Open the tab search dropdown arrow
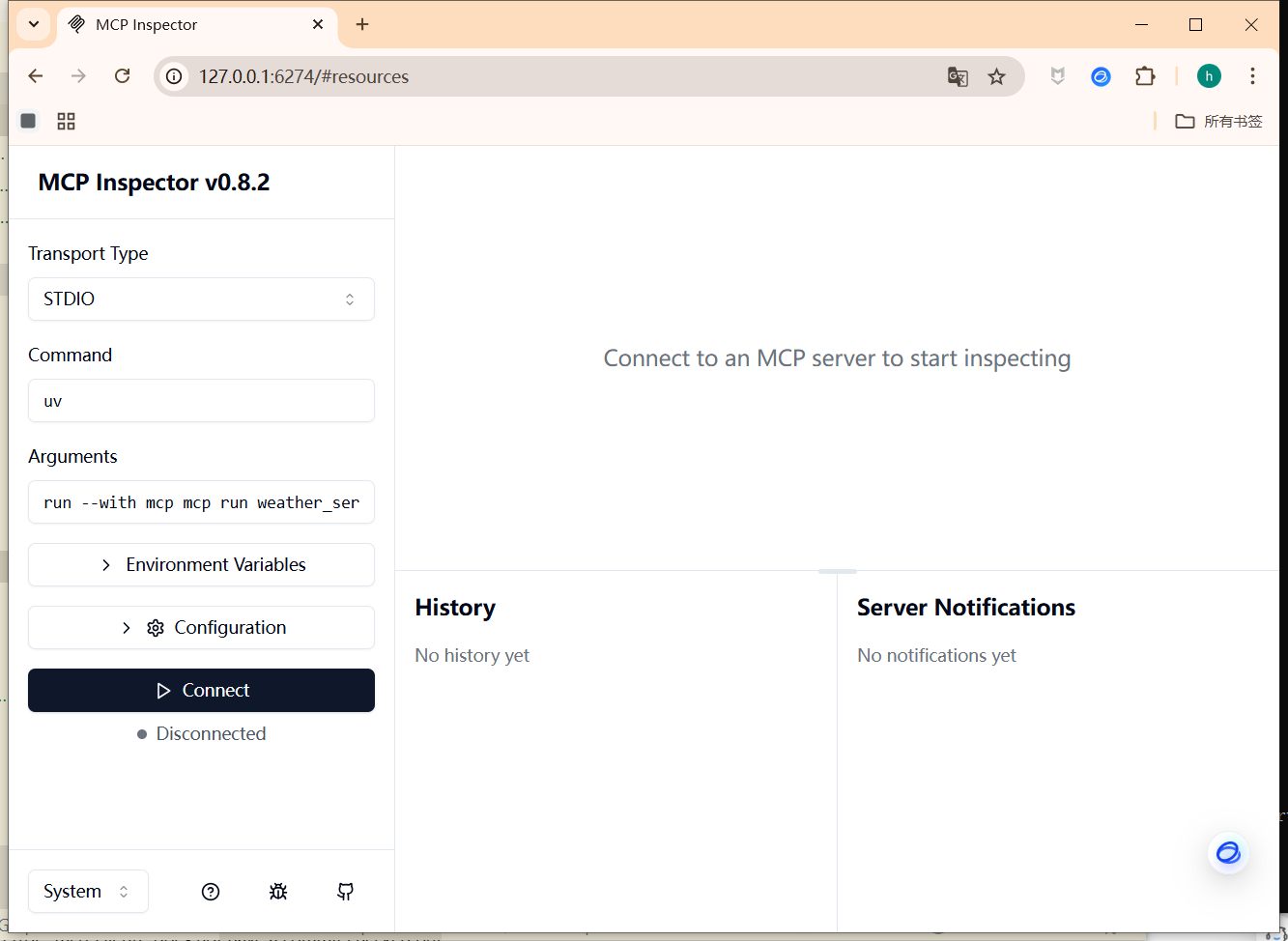 coord(34,24)
